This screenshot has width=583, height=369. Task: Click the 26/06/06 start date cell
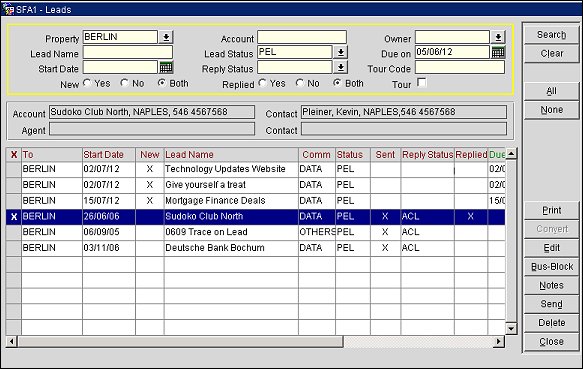109,216
